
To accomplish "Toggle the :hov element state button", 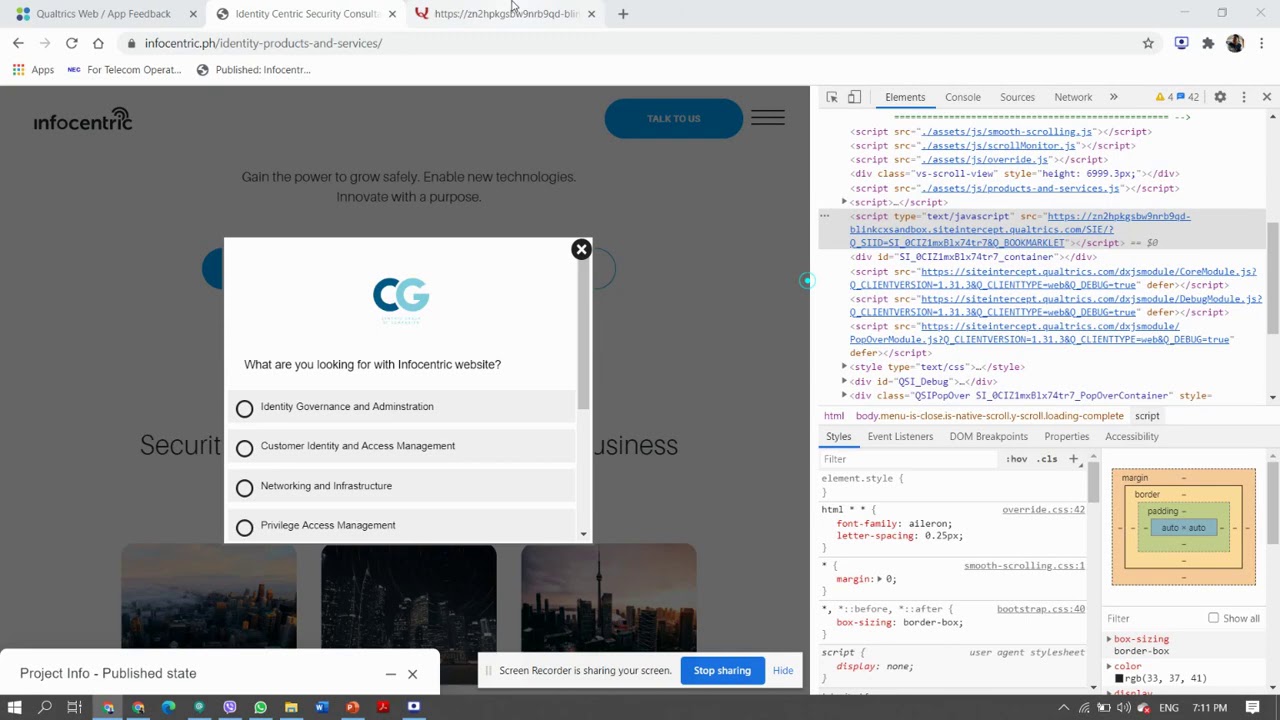I will click(1017, 459).
